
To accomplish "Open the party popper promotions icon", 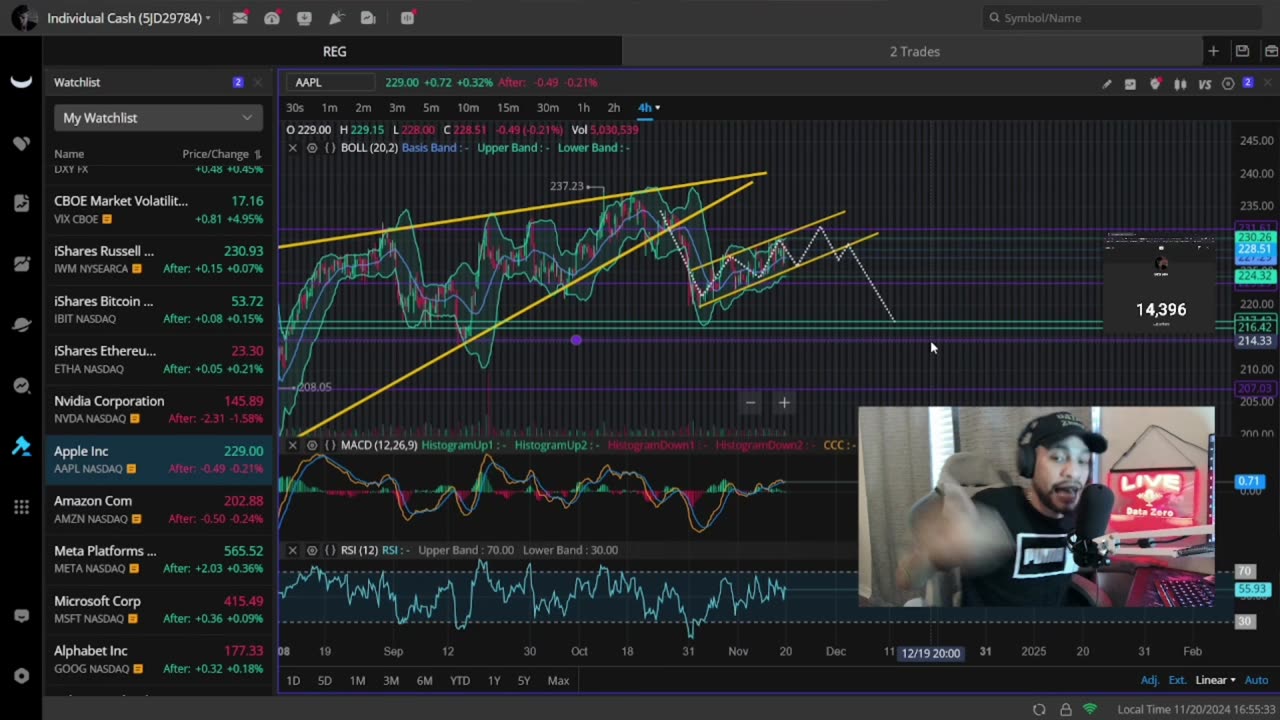I will click(336, 18).
